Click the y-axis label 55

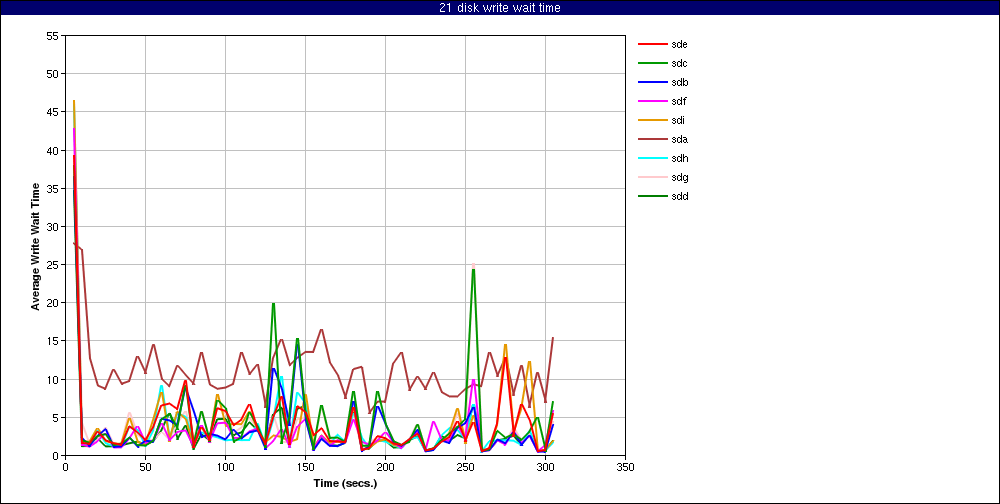(x=53, y=36)
